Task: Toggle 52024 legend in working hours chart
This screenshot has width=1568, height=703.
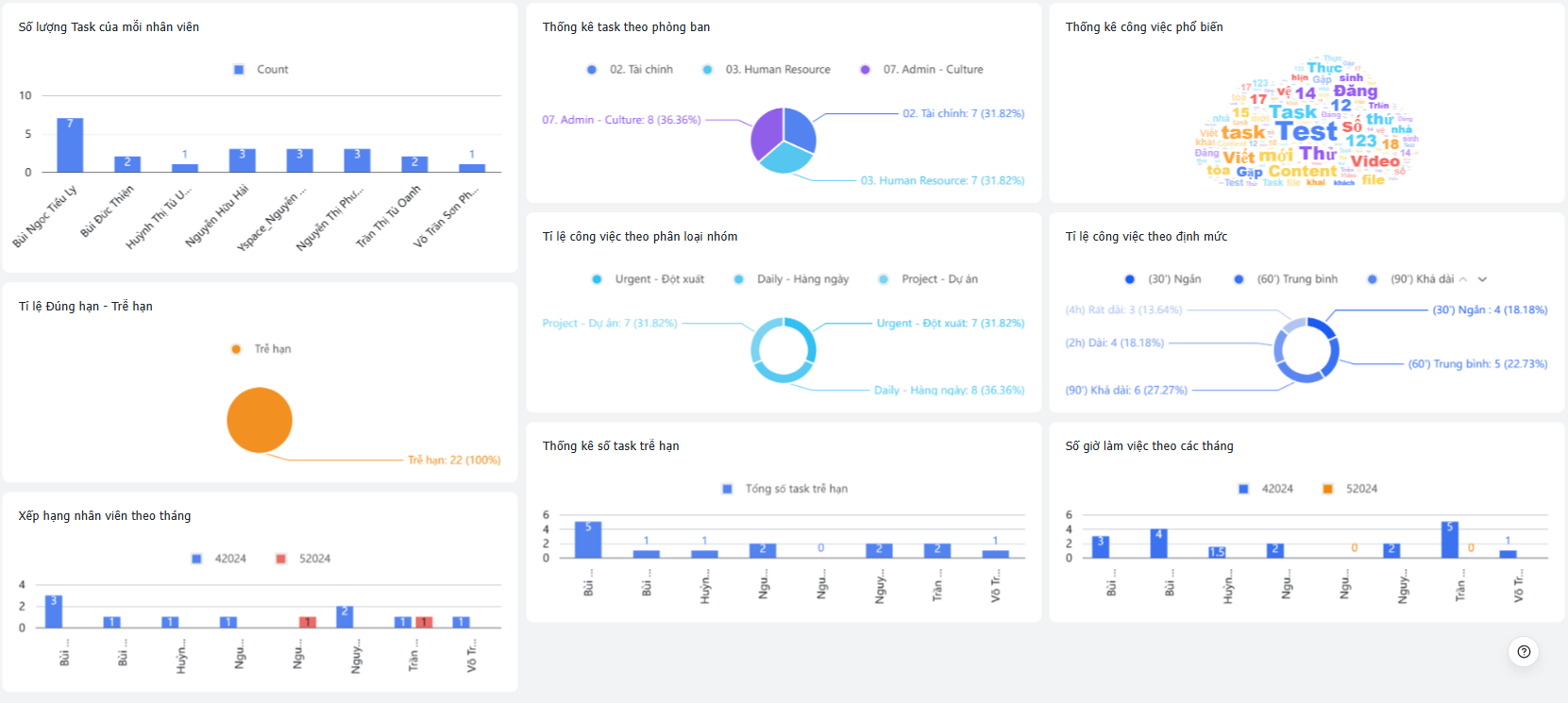Action: [x=1350, y=488]
